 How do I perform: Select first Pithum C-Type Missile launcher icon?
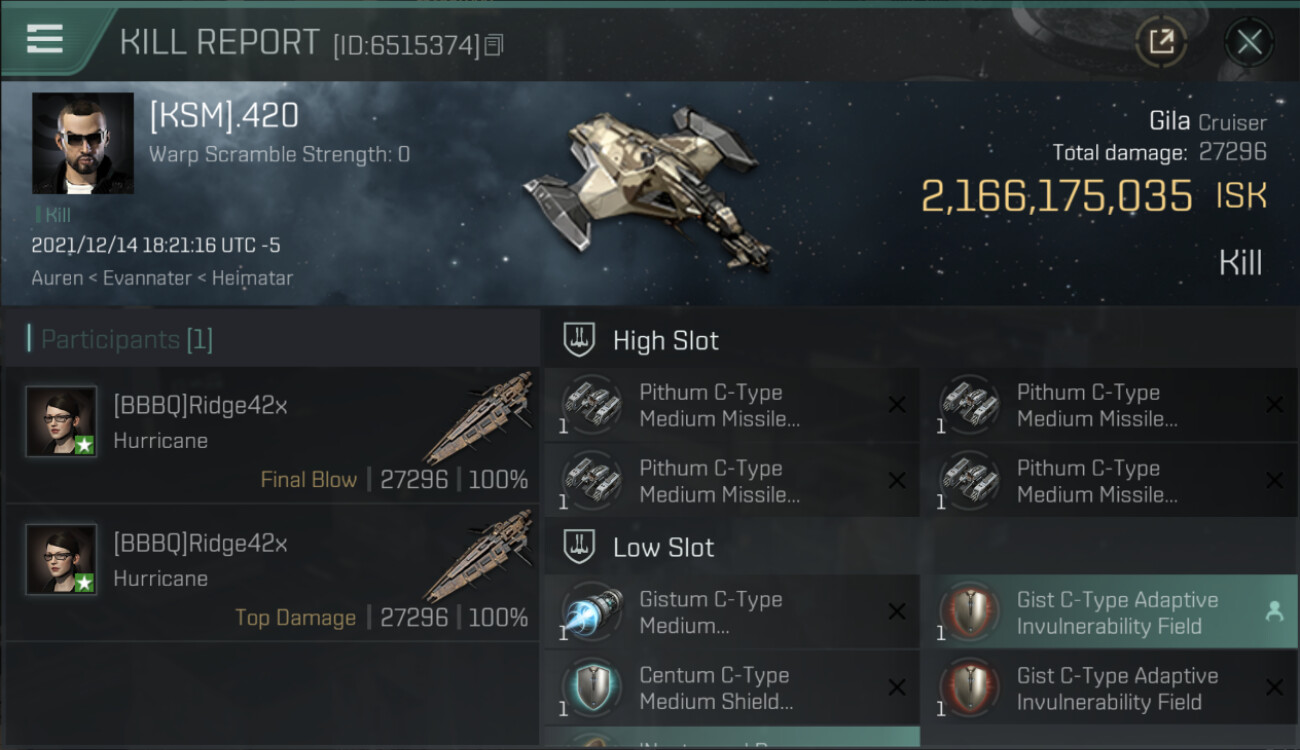592,405
